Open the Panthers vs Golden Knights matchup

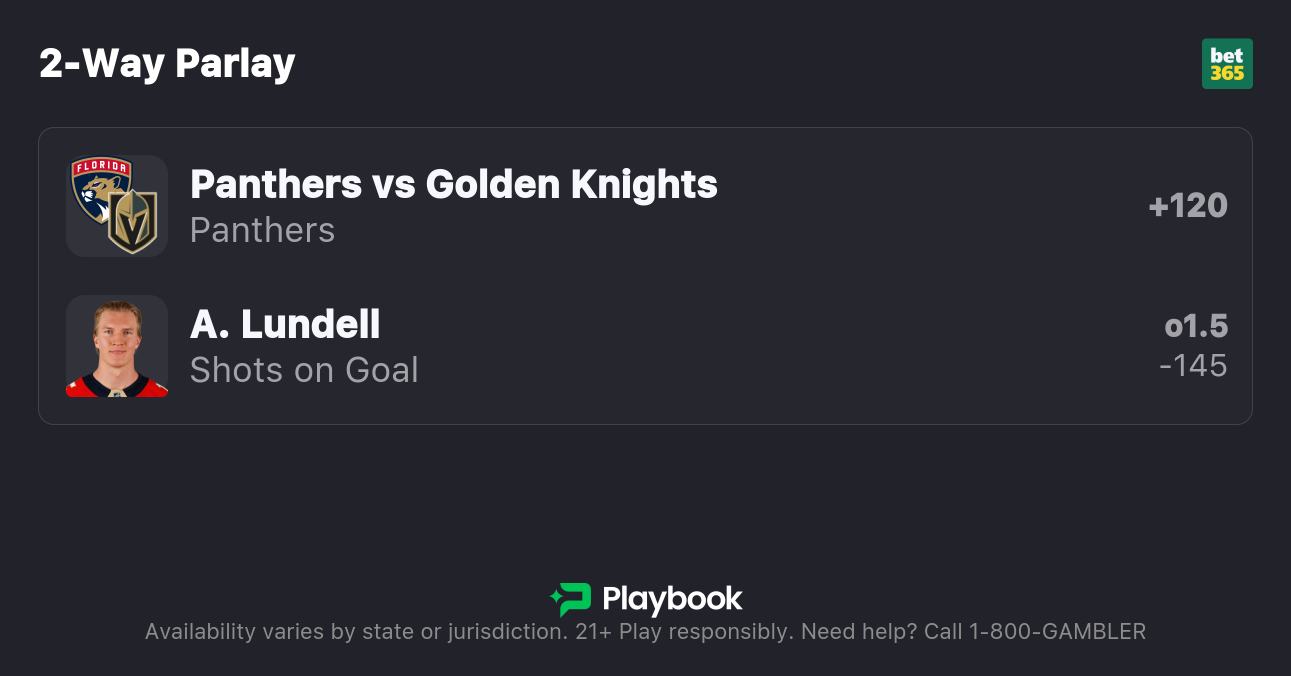coord(453,184)
